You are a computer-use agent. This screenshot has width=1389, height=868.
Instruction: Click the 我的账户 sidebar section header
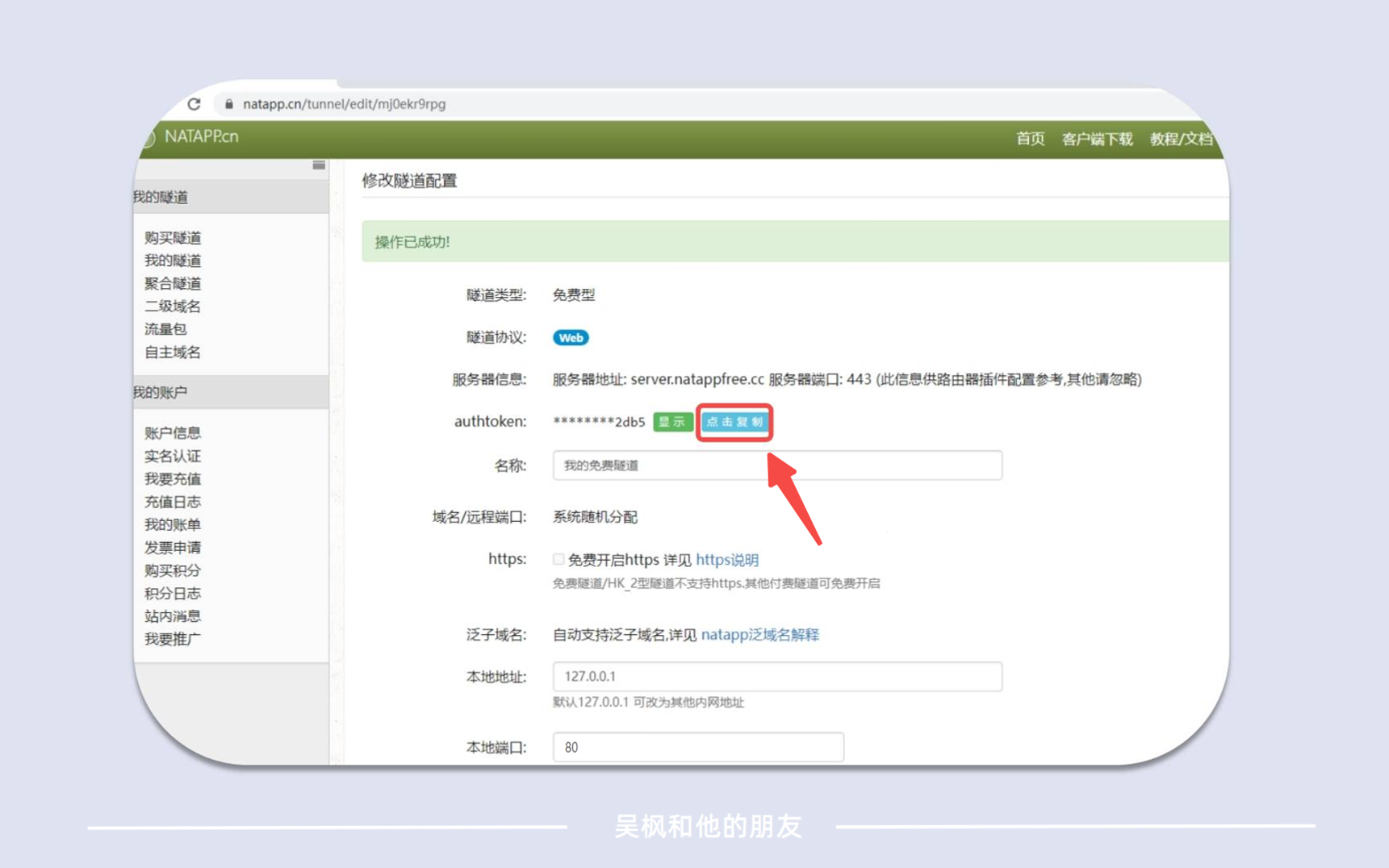click(230, 392)
